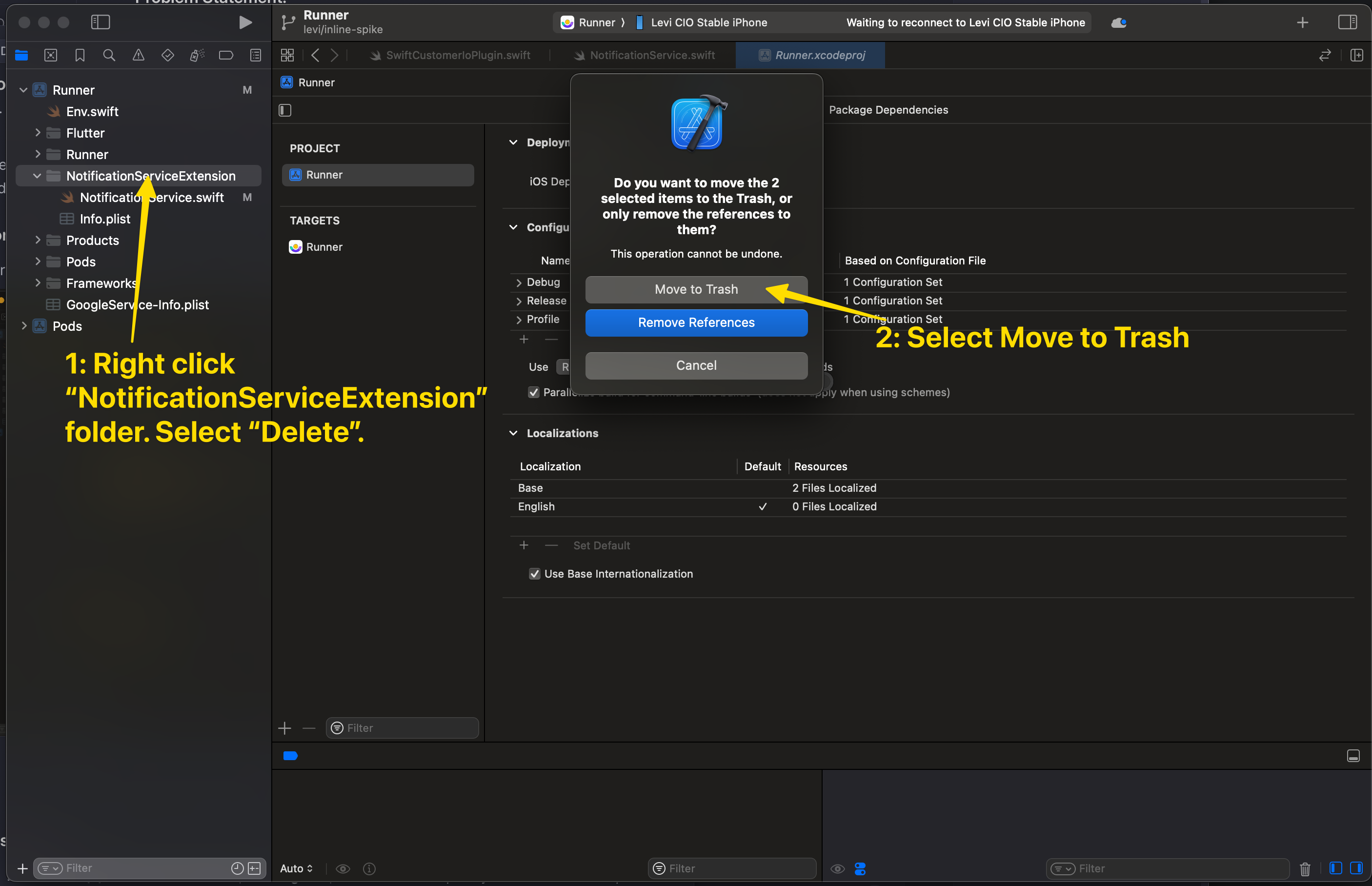Click the related items grid icon
This screenshot has height=886, width=1372.
pyautogui.click(x=287, y=55)
